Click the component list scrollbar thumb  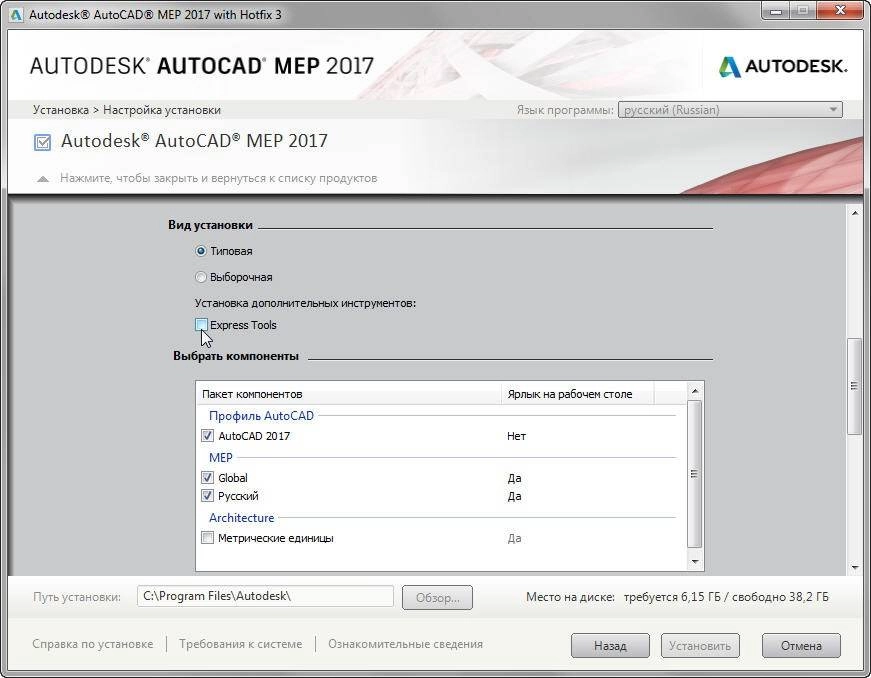694,474
